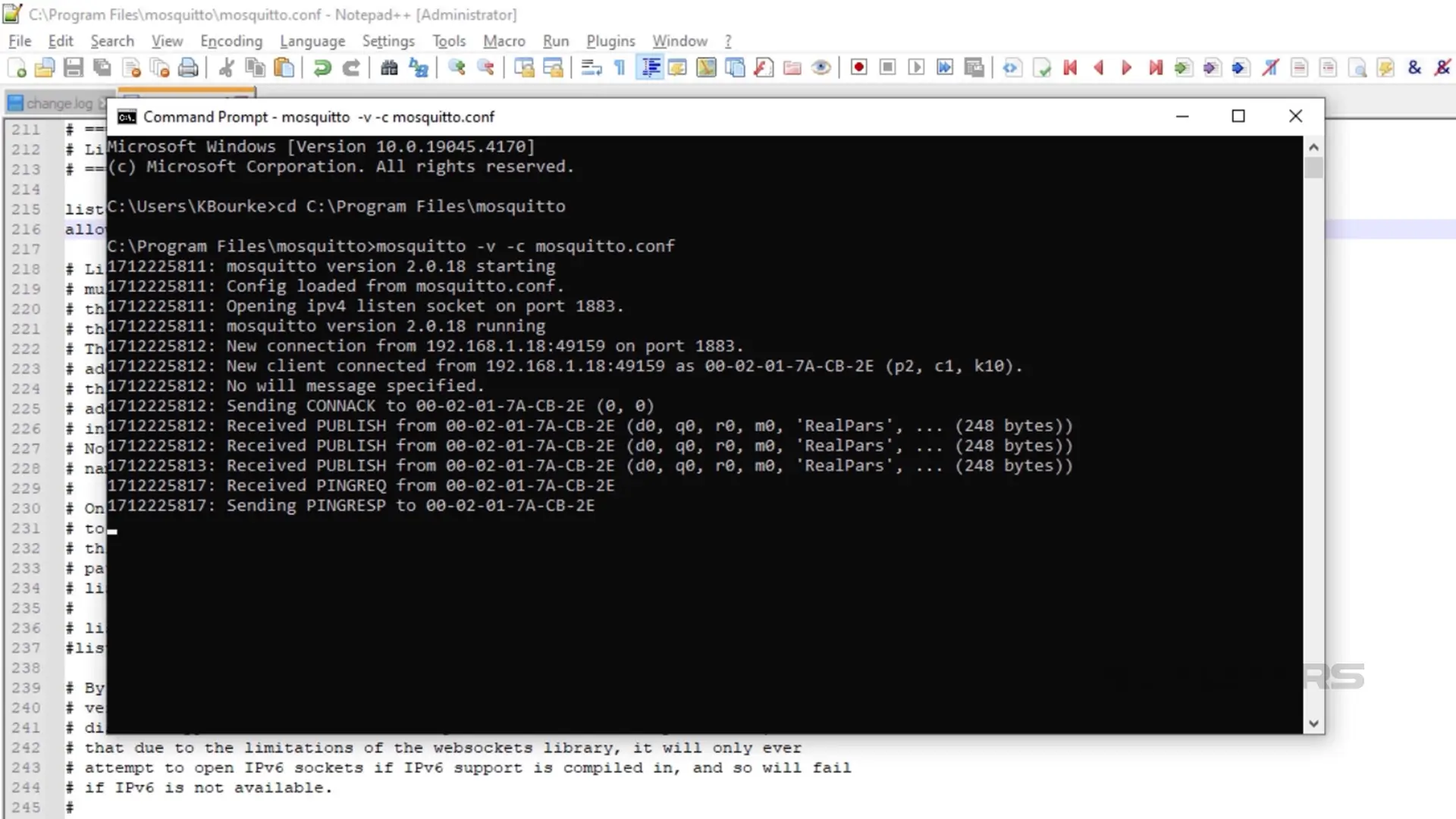
Task: Click the Save recorded macro icon
Action: (x=974, y=68)
